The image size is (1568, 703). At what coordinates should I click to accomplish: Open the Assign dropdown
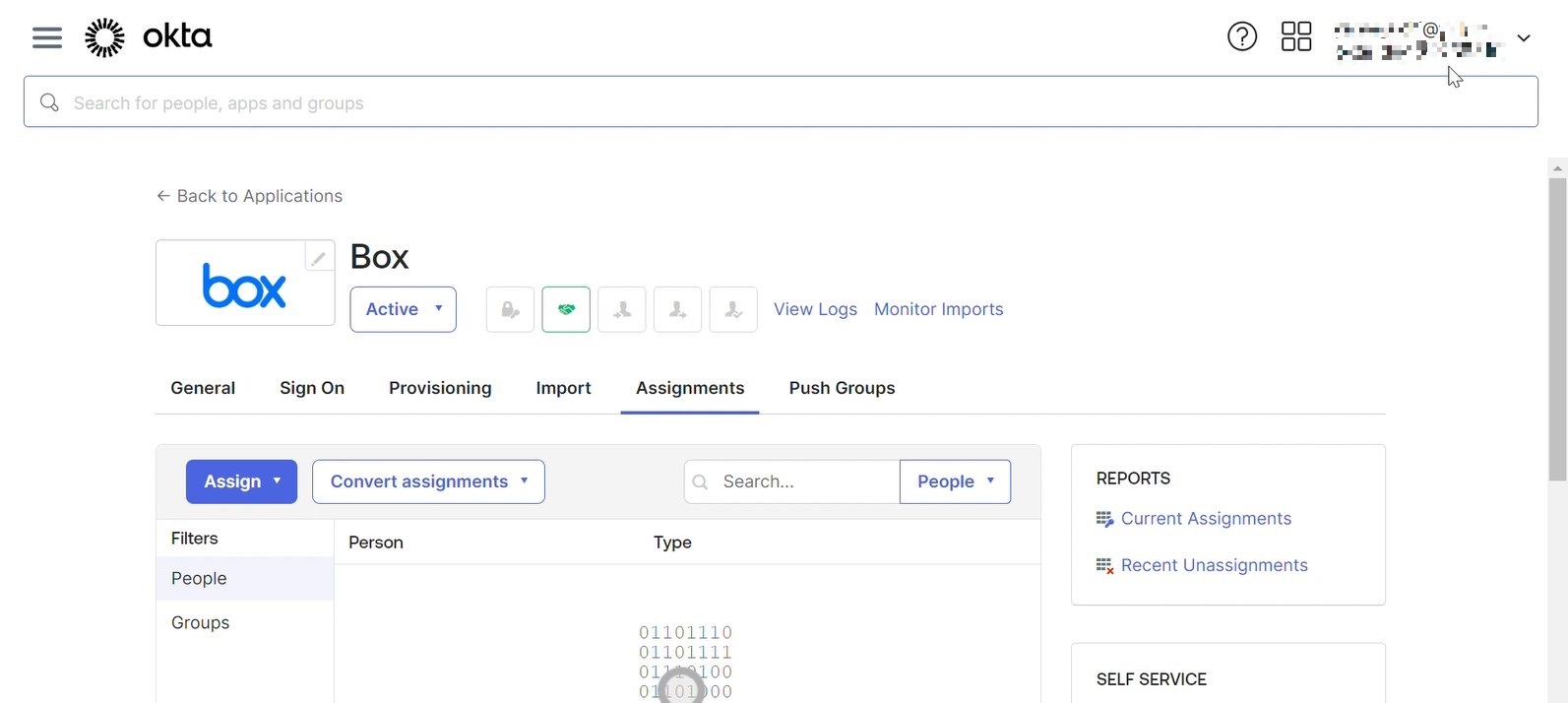click(241, 481)
